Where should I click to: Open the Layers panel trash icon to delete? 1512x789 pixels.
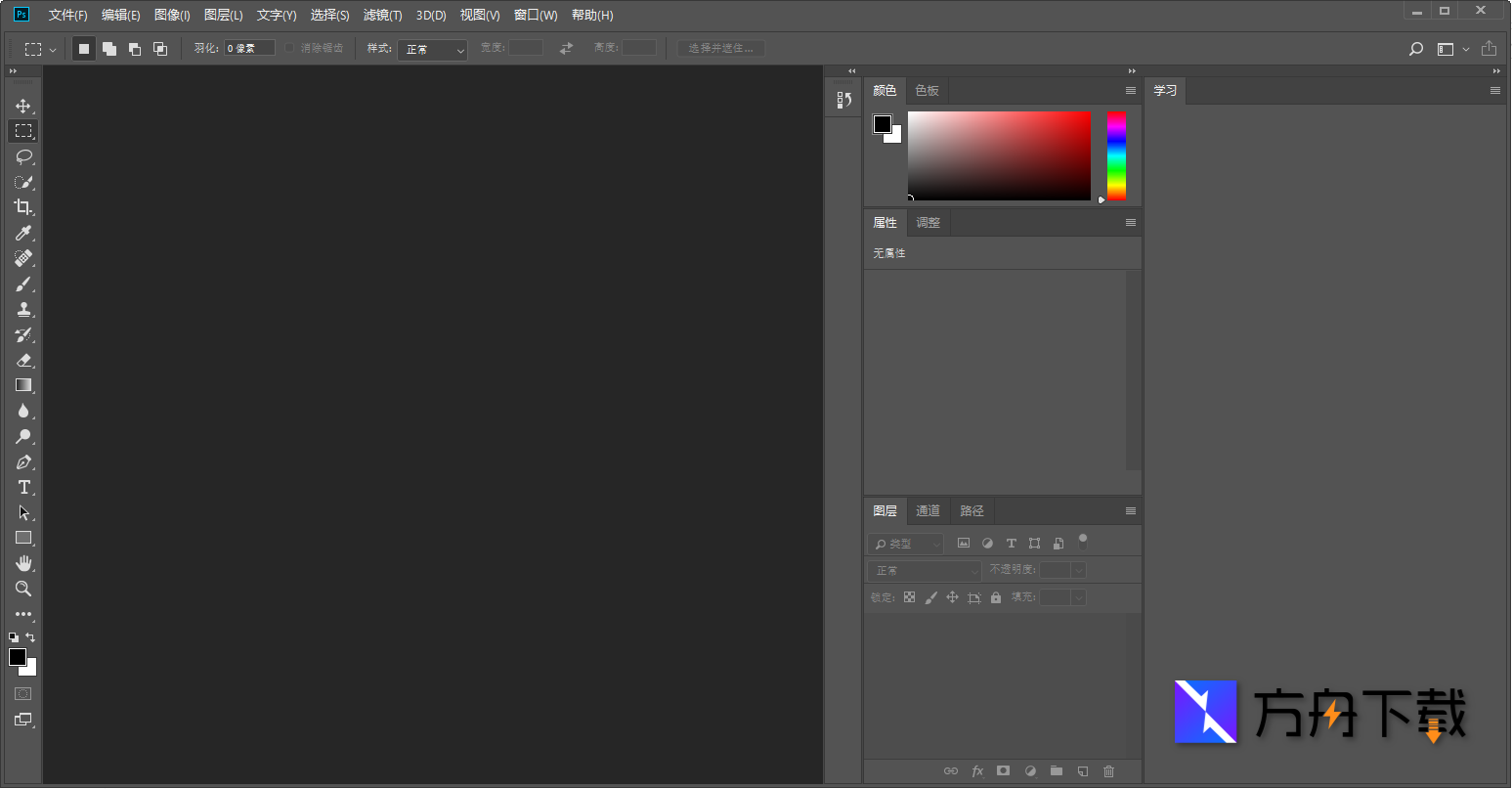(1108, 770)
